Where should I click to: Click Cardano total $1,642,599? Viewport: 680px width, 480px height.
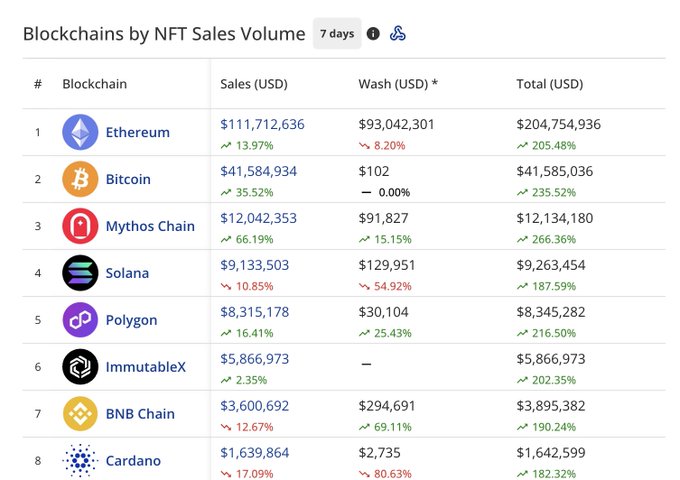pos(551,452)
